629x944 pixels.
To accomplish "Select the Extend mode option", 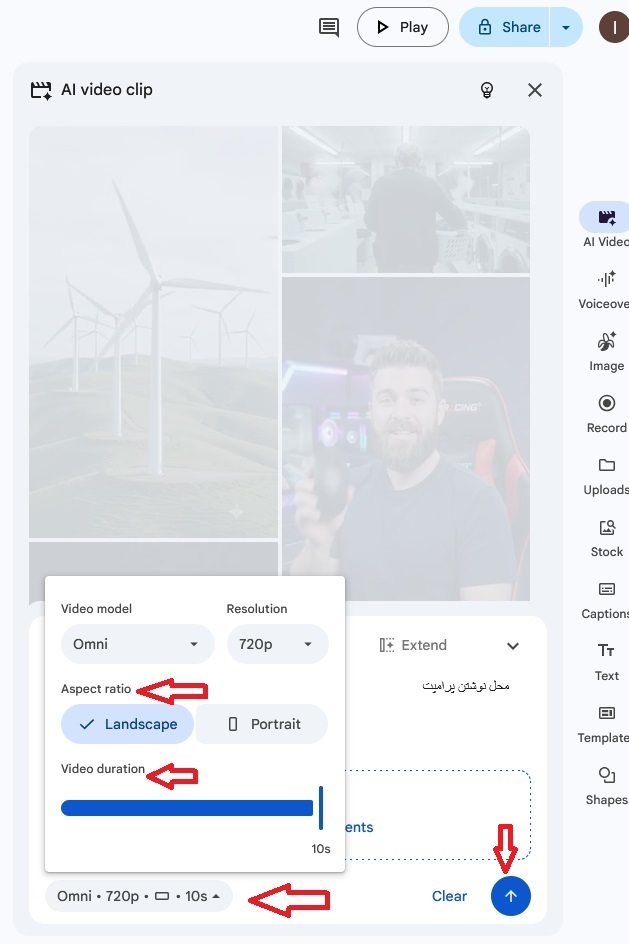I will 414,645.
